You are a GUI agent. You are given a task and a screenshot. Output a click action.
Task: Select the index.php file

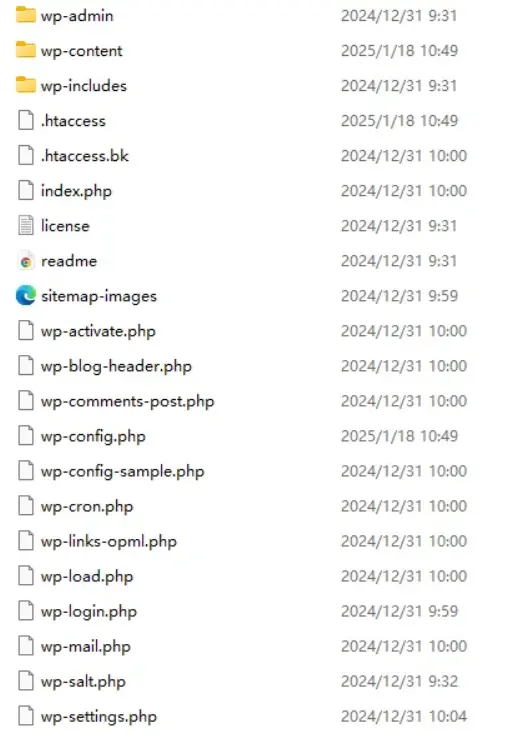tap(76, 191)
